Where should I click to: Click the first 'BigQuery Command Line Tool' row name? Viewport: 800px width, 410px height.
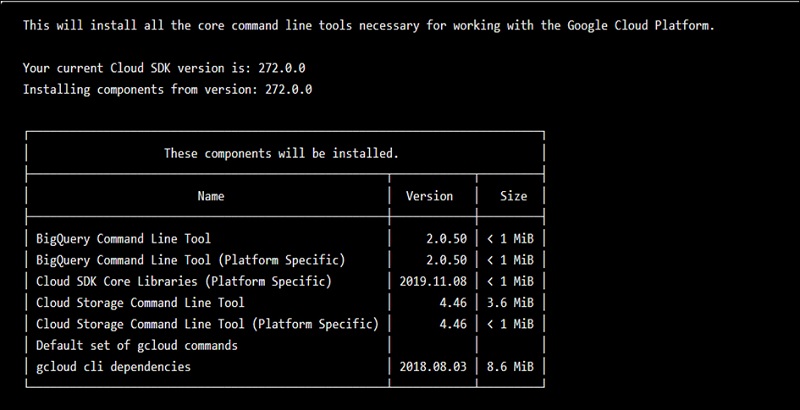[x=123, y=239]
